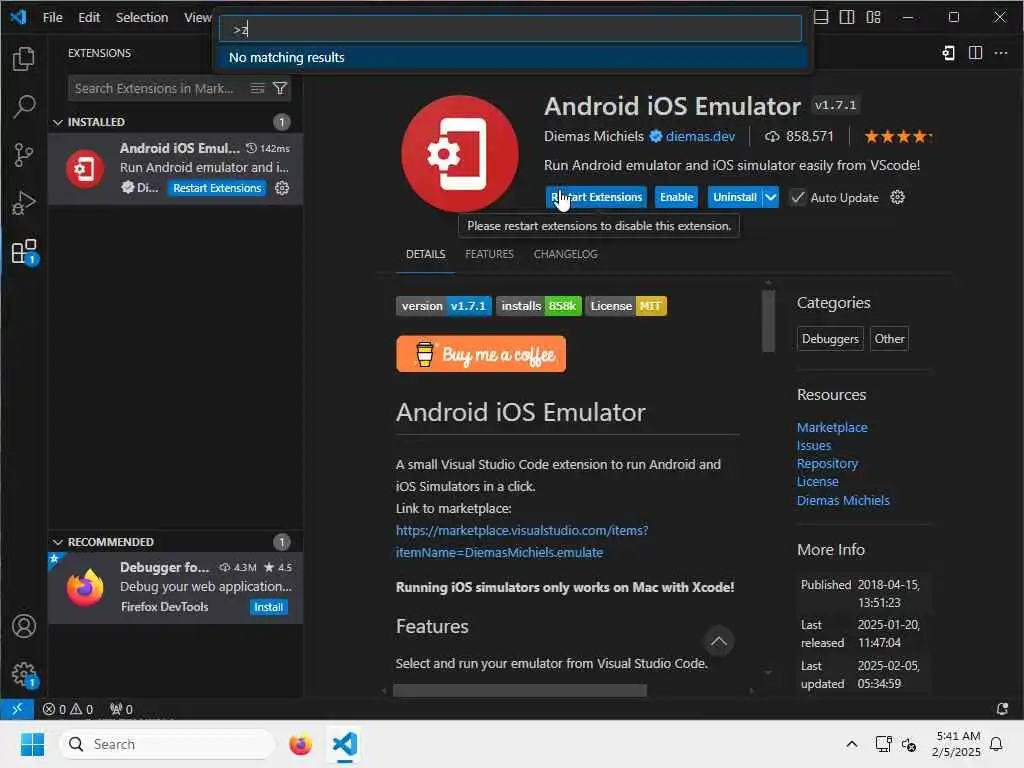Open the diemas.dev publisher link
The image size is (1024, 768).
[700, 136]
